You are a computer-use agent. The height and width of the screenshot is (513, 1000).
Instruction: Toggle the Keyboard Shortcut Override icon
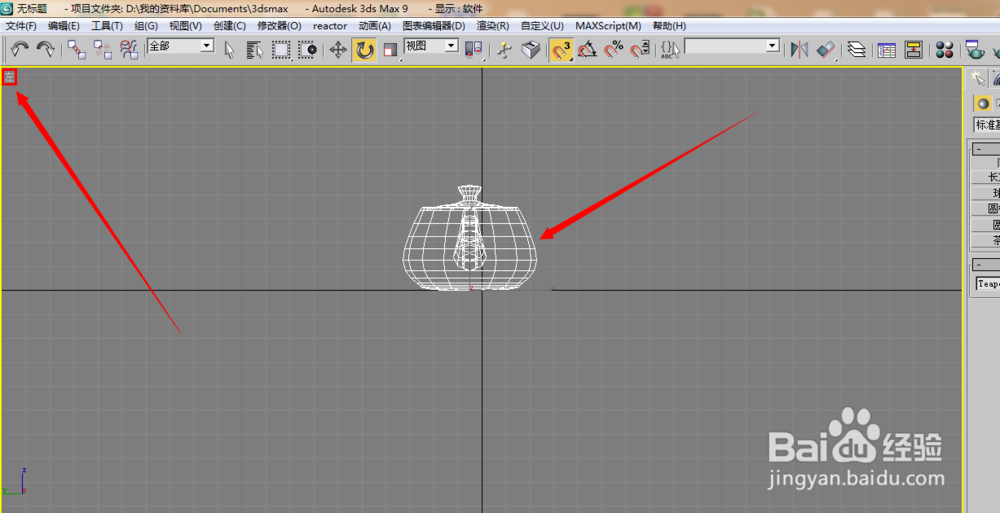click(531, 49)
